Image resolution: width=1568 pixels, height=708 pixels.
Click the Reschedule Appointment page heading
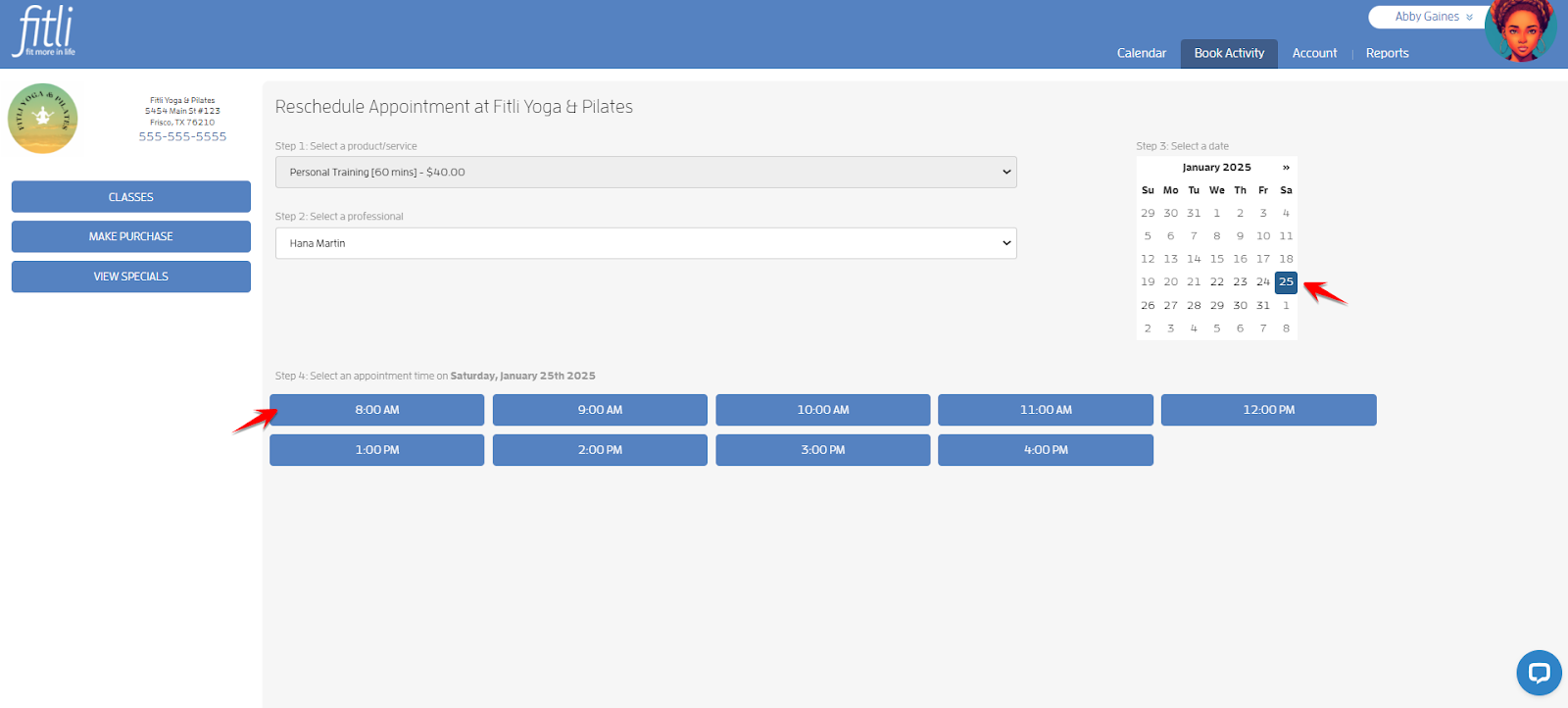coord(454,107)
